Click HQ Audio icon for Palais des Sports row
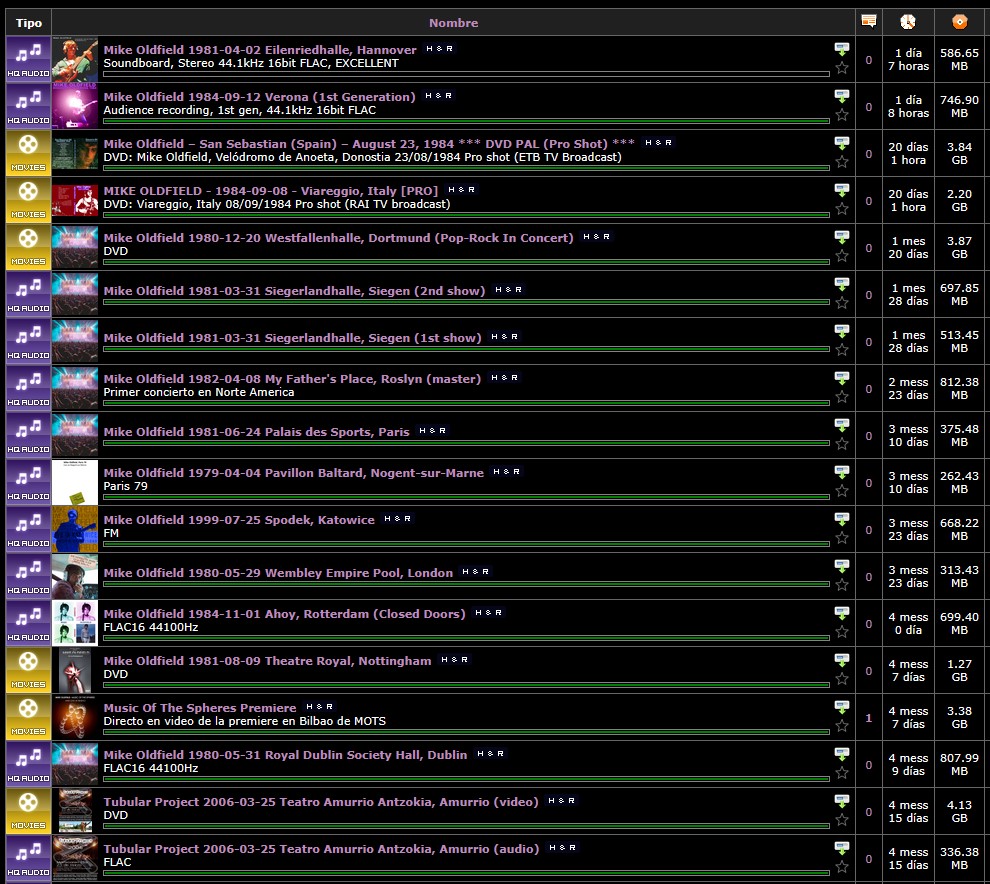Image resolution: width=990 pixels, height=884 pixels. point(28,436)
